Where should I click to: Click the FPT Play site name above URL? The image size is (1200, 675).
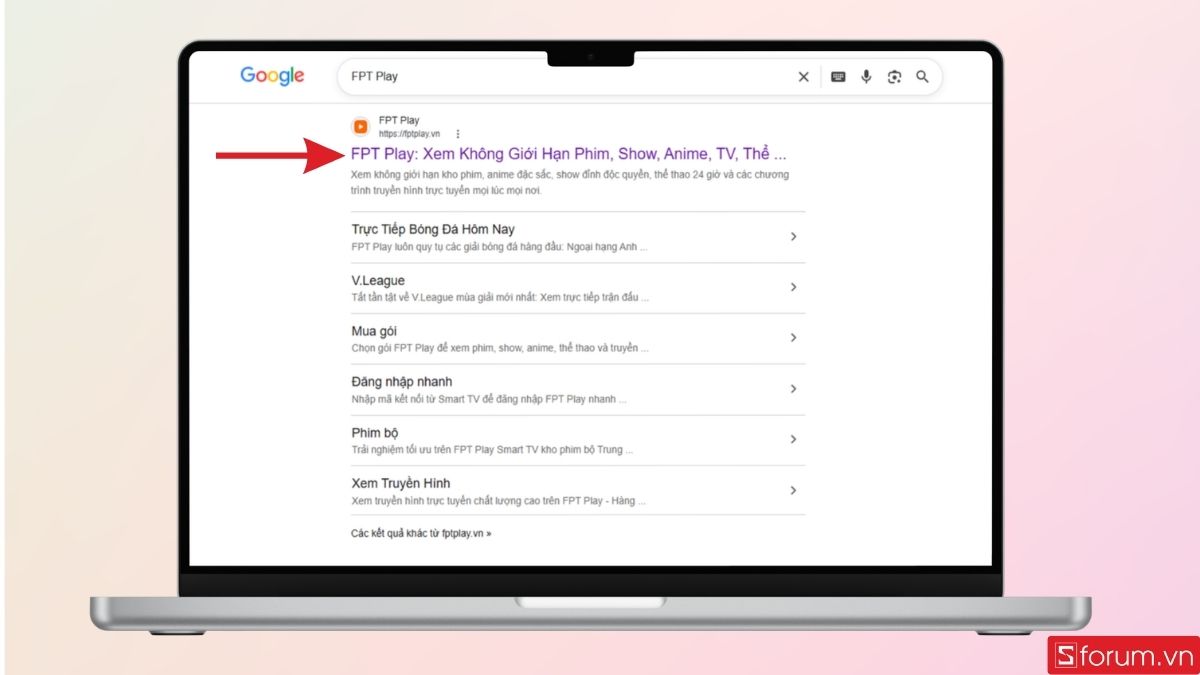(x=399, y=121)
